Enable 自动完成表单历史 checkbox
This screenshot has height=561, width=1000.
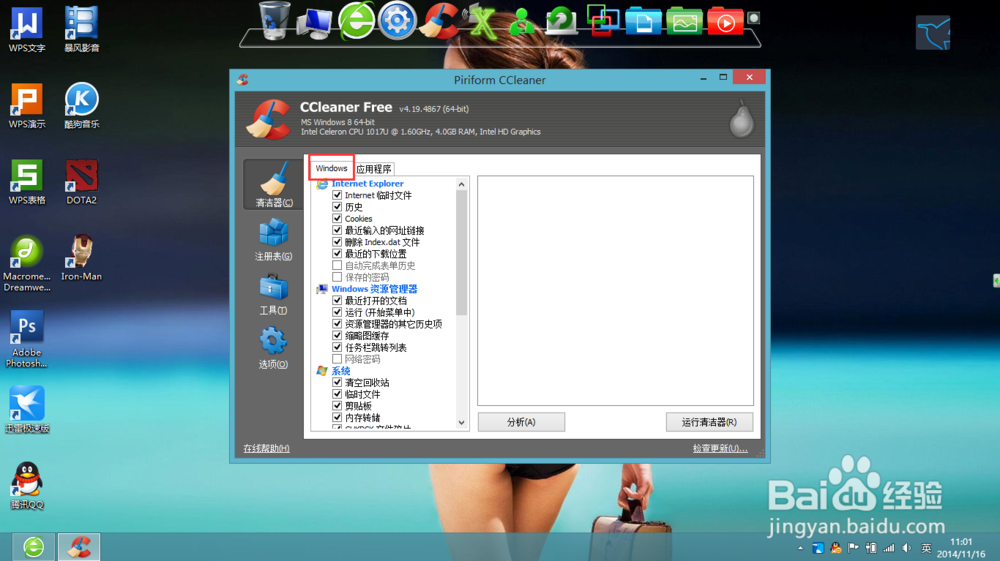click(337, 265)
